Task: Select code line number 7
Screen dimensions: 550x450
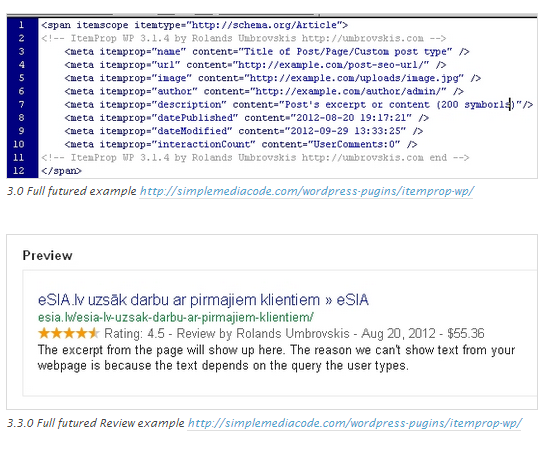Action: click(x=21, y=105)
